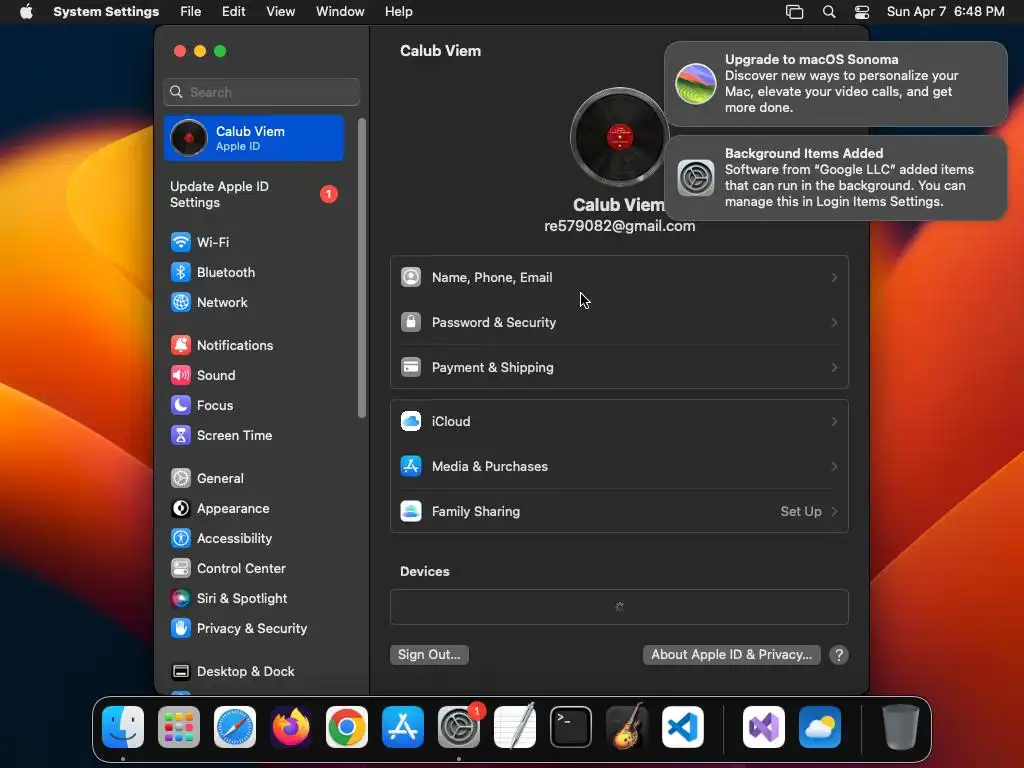Click the date and time clock
1024x768 pixels.
point(945,12)
